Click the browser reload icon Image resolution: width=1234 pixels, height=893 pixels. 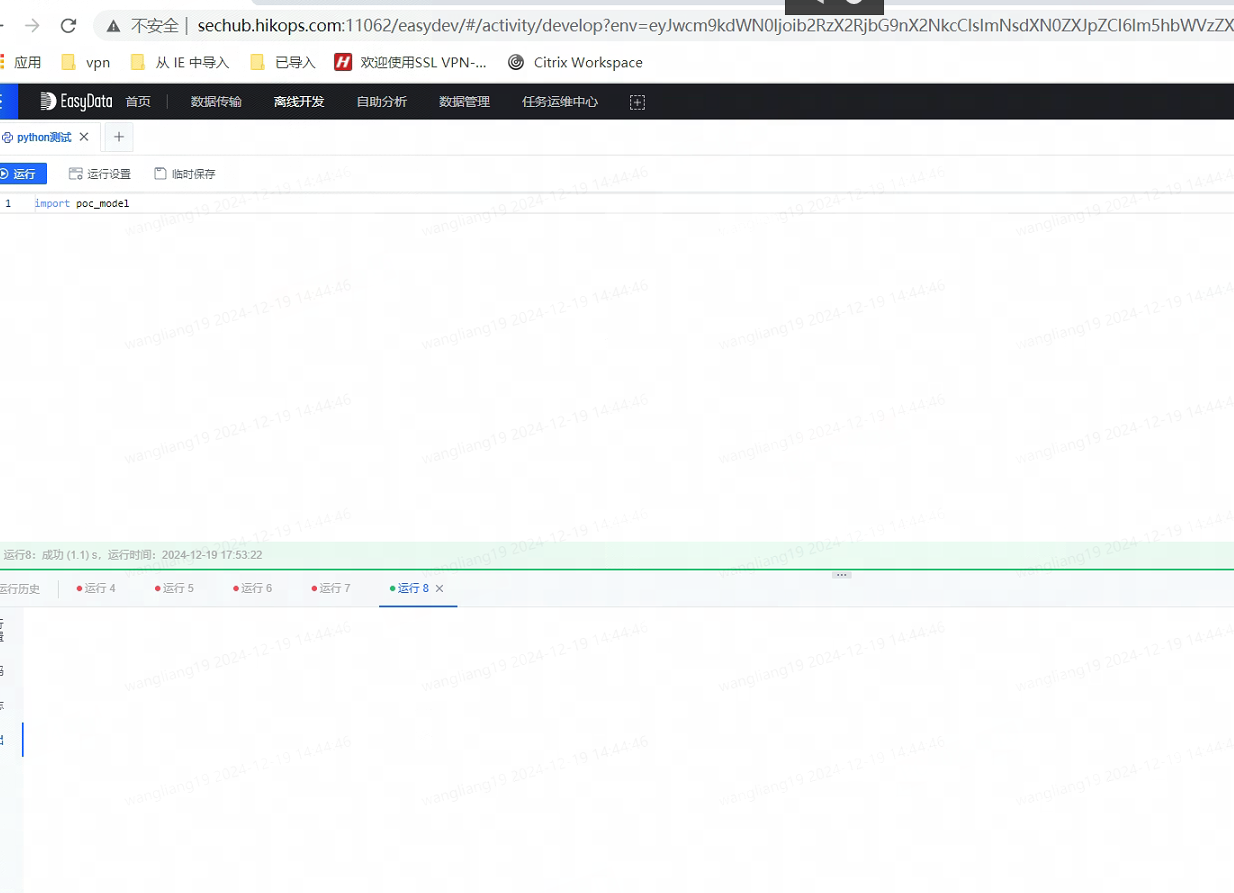(68, 26)
